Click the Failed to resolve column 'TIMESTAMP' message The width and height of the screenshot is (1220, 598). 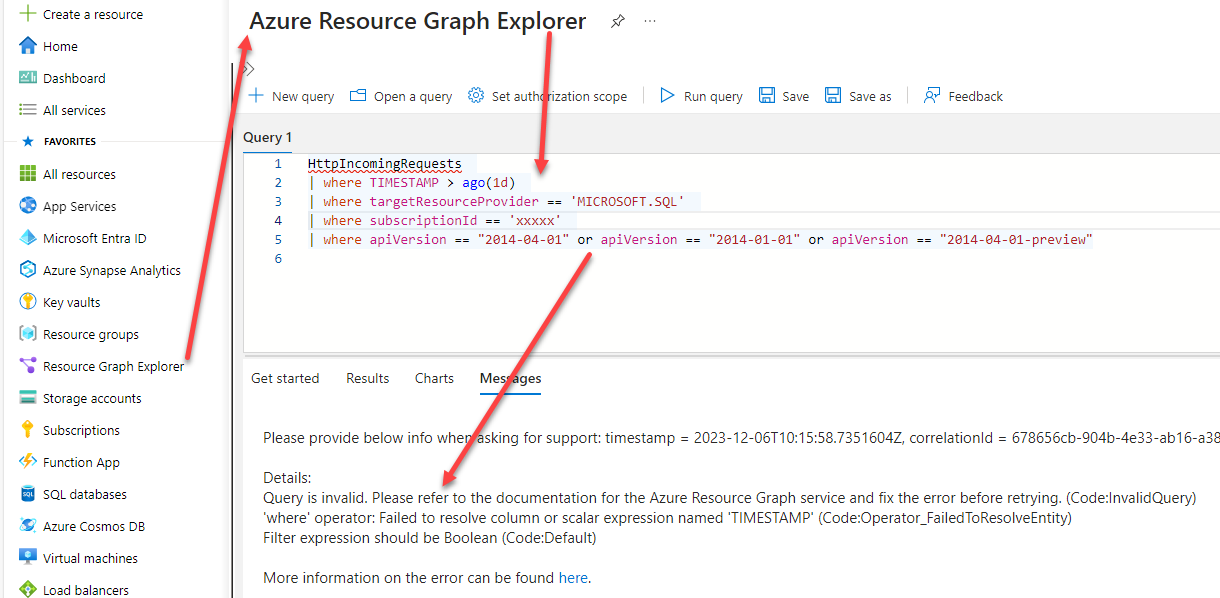click(x=667, y=517)
